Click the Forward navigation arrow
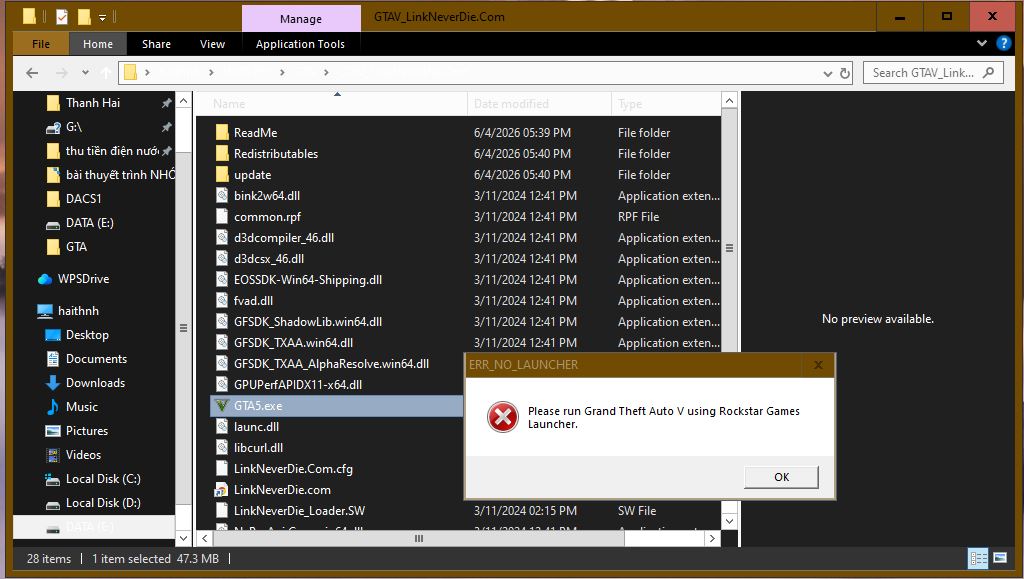 tap(61, 73)
